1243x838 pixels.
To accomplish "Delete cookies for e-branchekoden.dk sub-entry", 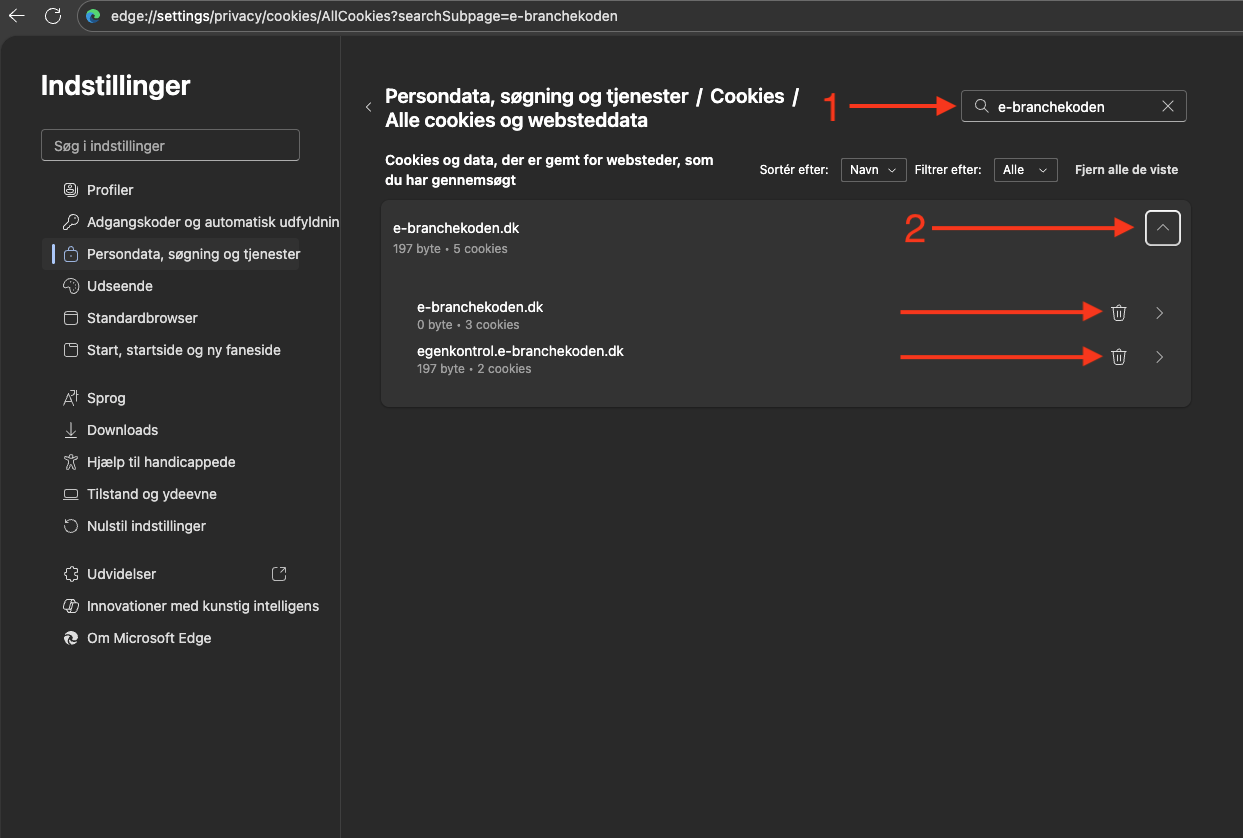I will [1118, 313].
